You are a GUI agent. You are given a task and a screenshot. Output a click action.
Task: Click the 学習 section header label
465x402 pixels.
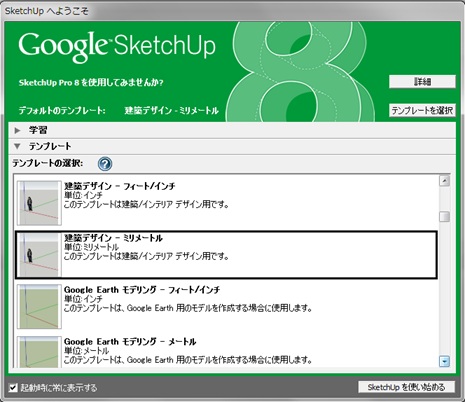[38, 130]
